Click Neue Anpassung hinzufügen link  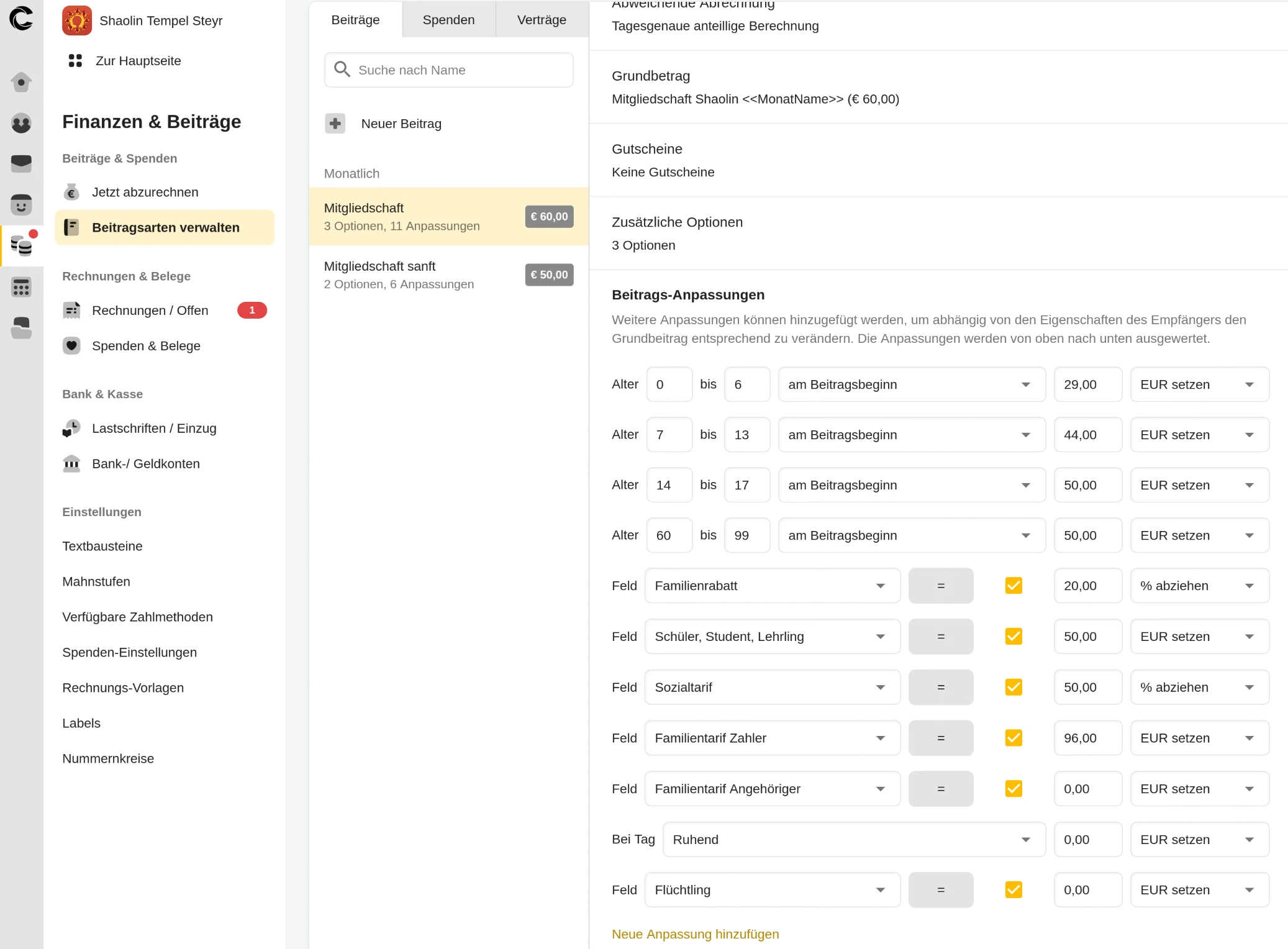[x=695, y=934]
